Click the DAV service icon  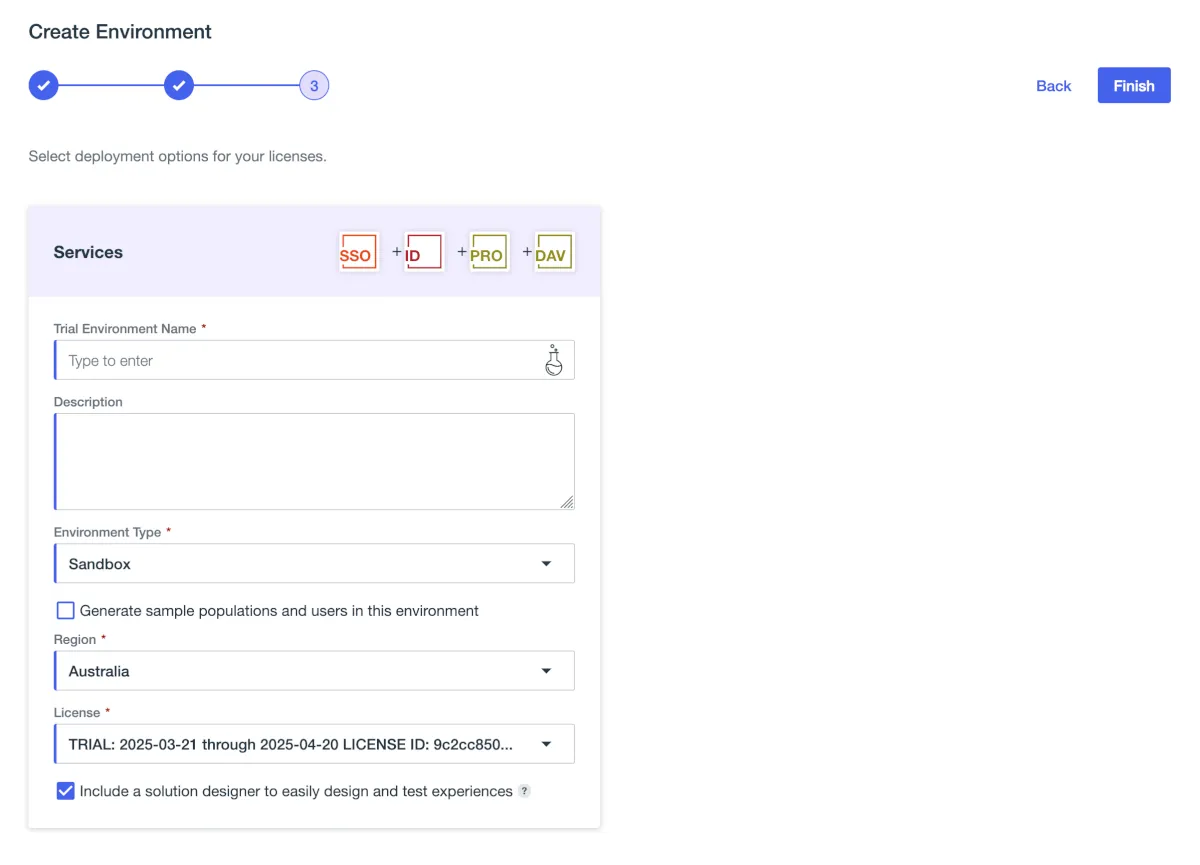coord(553,252)
